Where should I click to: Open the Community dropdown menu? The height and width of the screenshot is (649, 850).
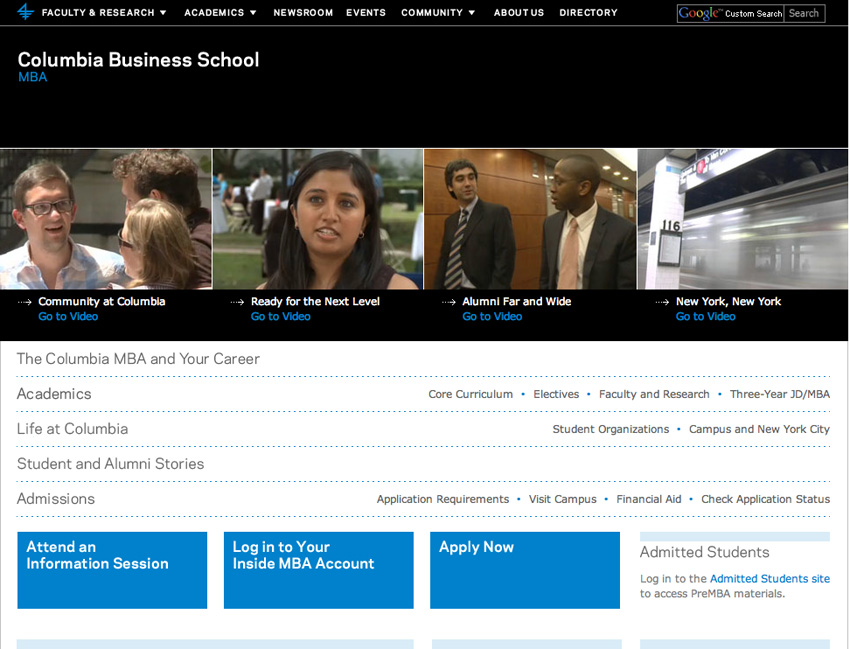pyautogui.click(x=438, y=13)
